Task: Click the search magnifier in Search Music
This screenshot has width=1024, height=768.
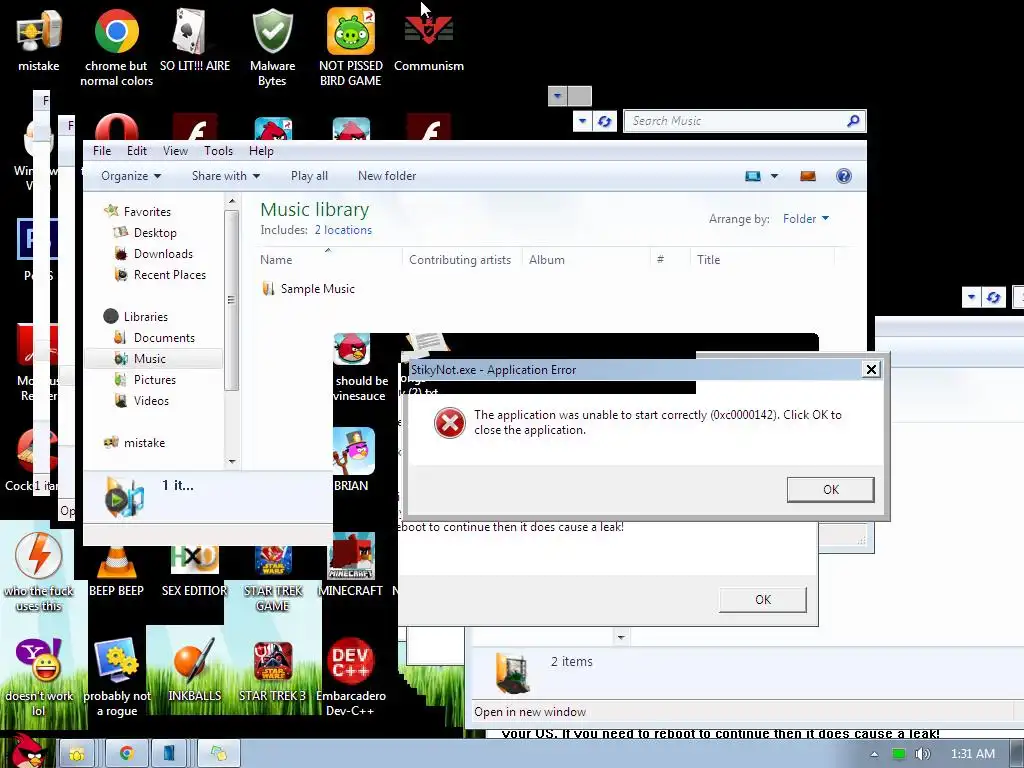Action: tap(853, 121)
